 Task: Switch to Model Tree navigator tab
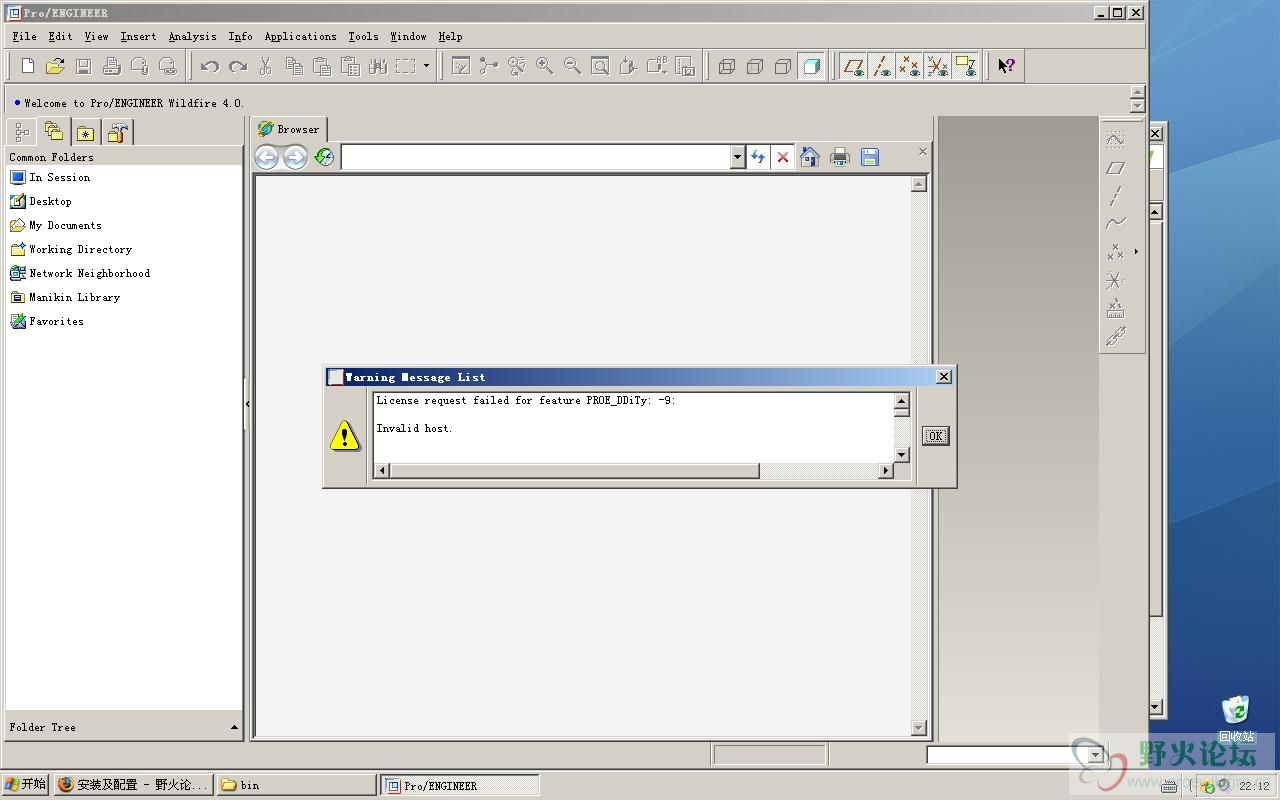coord(21,132)
